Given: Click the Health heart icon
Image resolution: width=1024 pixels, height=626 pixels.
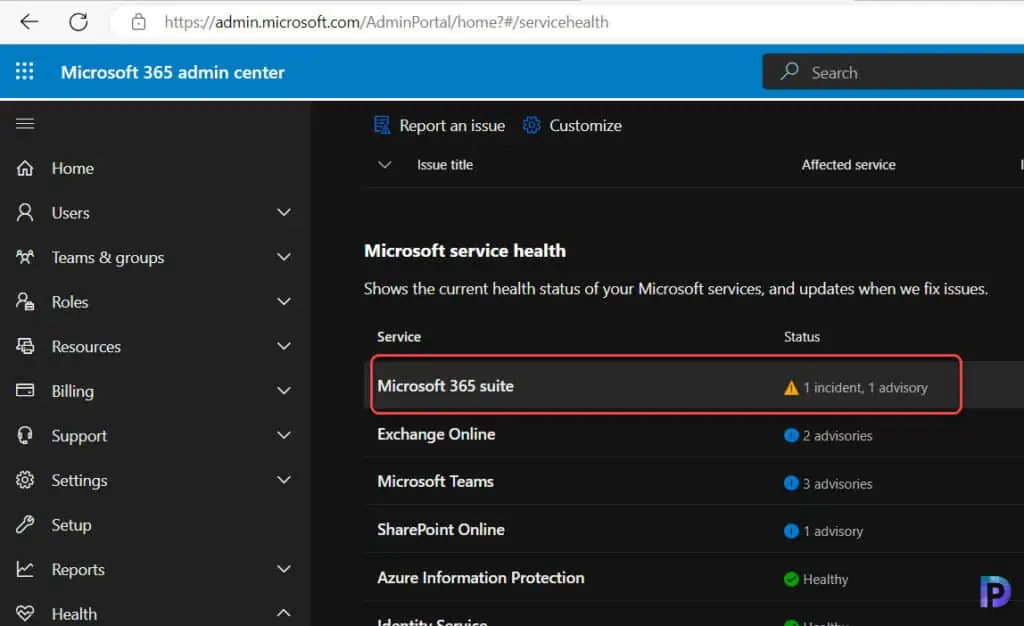Looking at the screenshot, I should tap(25, 613).
